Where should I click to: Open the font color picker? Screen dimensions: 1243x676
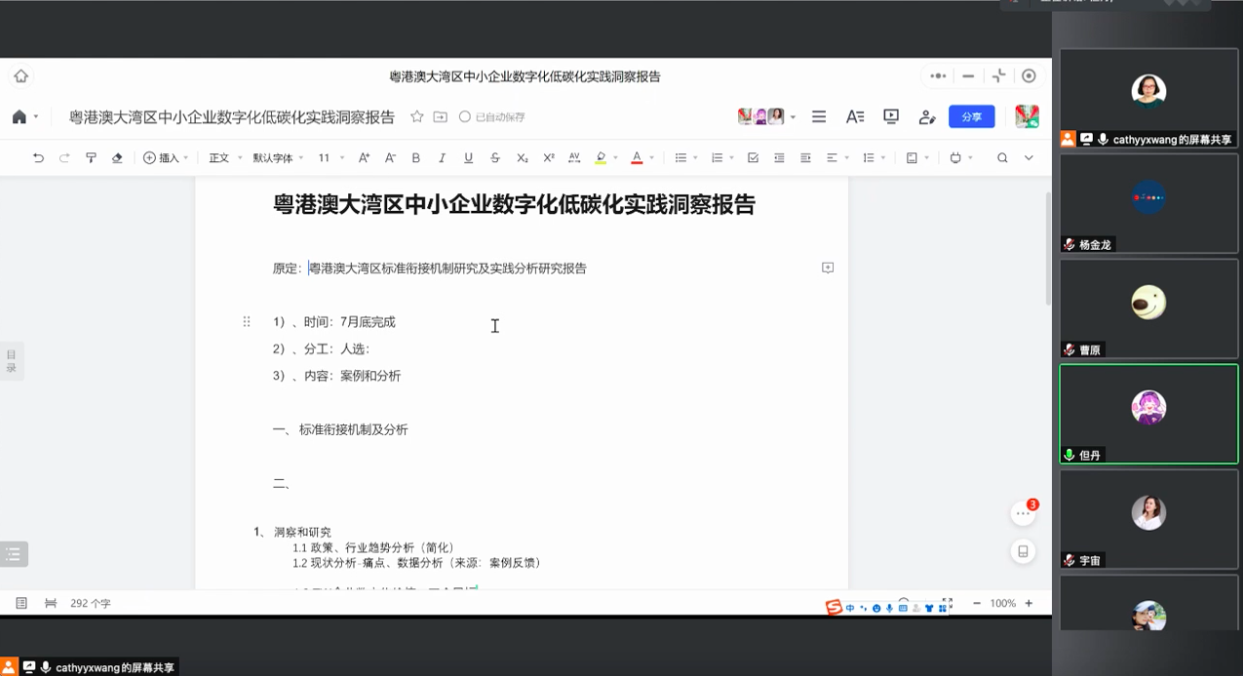coord(637,158)
